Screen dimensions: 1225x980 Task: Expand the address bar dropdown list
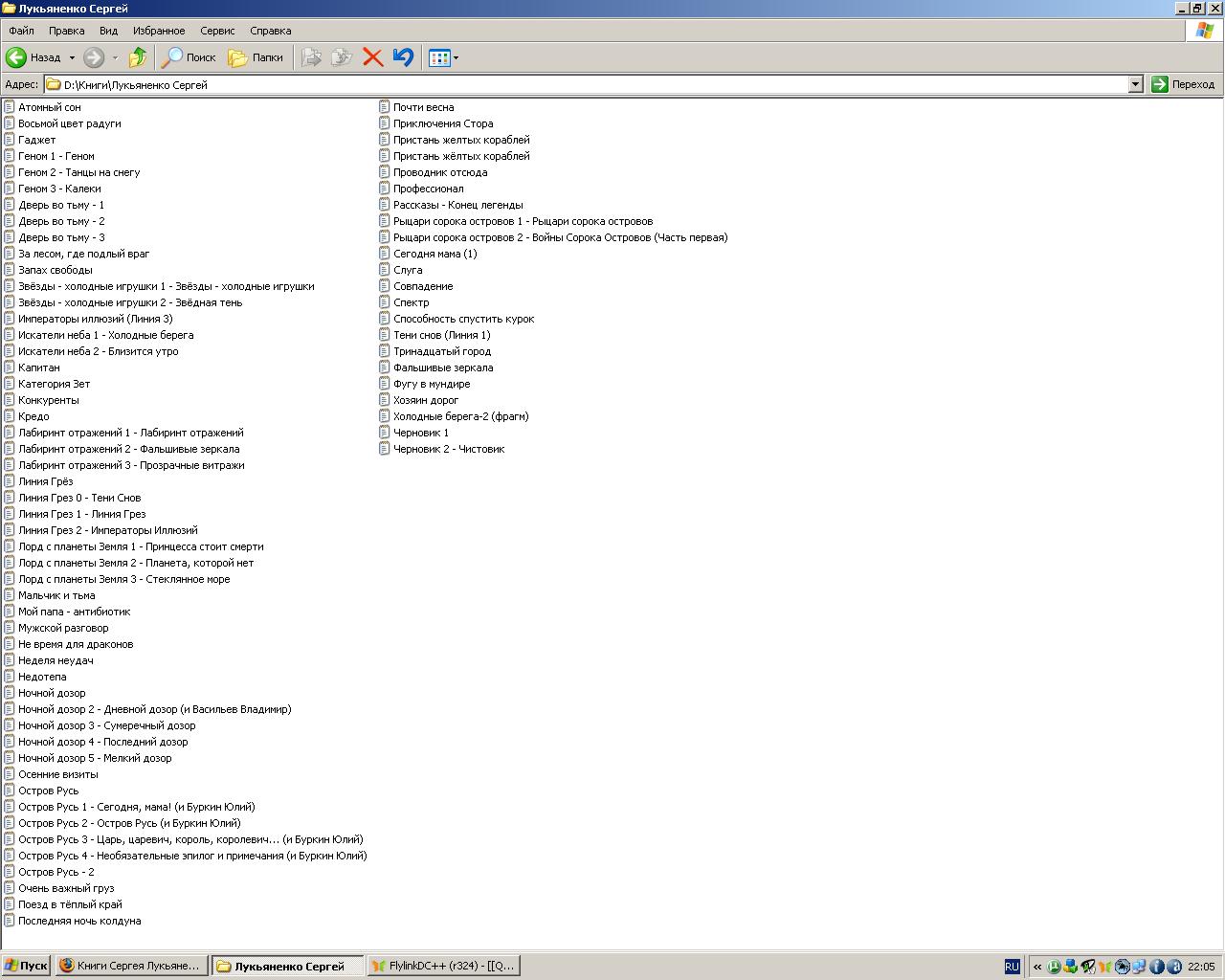pyautogui.click(x=1135, y=84)
